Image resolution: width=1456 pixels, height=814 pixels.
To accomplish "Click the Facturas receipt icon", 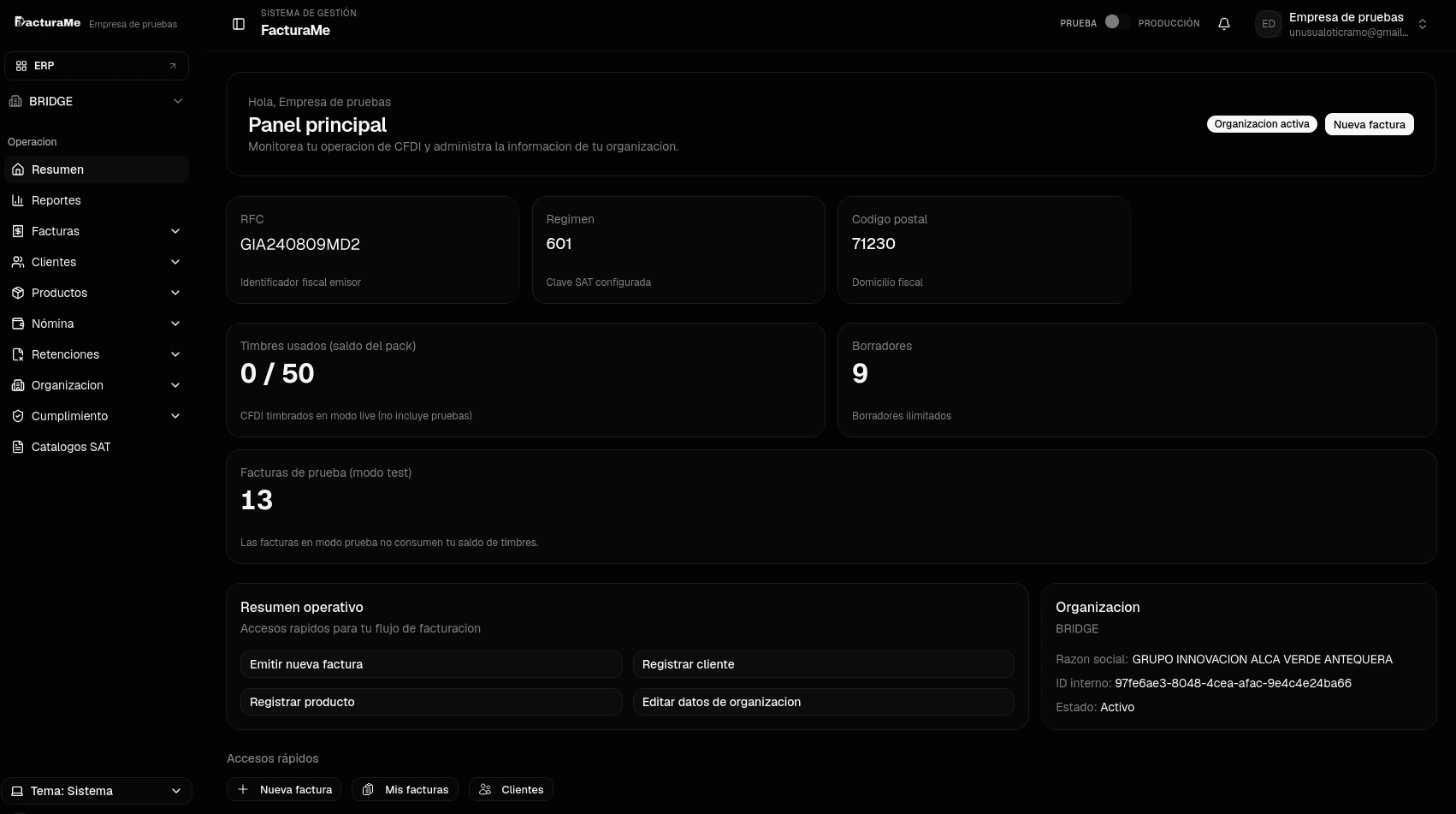I will click(x=18, y=231).
